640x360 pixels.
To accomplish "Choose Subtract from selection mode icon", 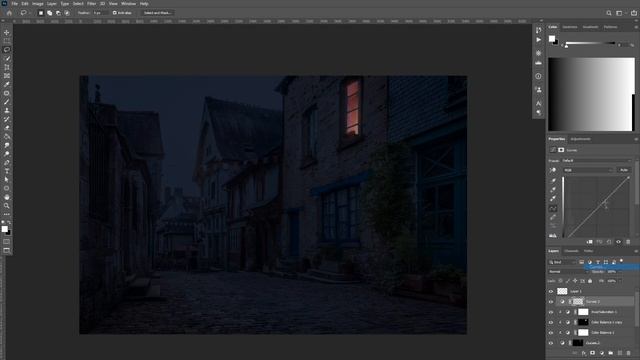I will coord(58,13).
